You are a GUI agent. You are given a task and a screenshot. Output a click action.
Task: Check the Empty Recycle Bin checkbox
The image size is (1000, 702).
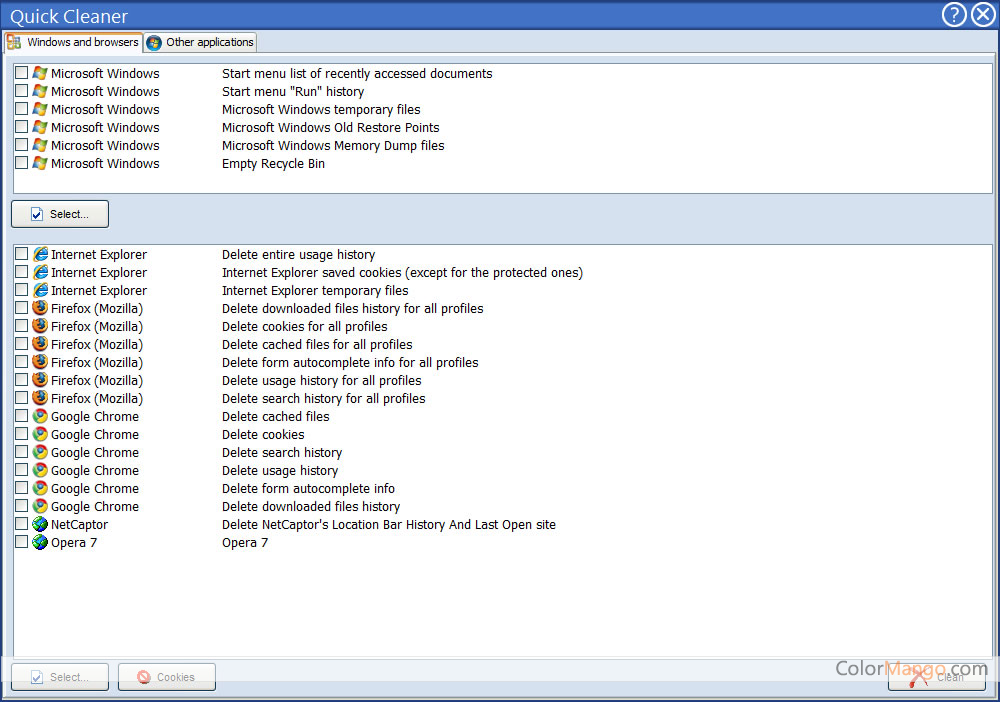pyautogui.click(x=21, y=163)
